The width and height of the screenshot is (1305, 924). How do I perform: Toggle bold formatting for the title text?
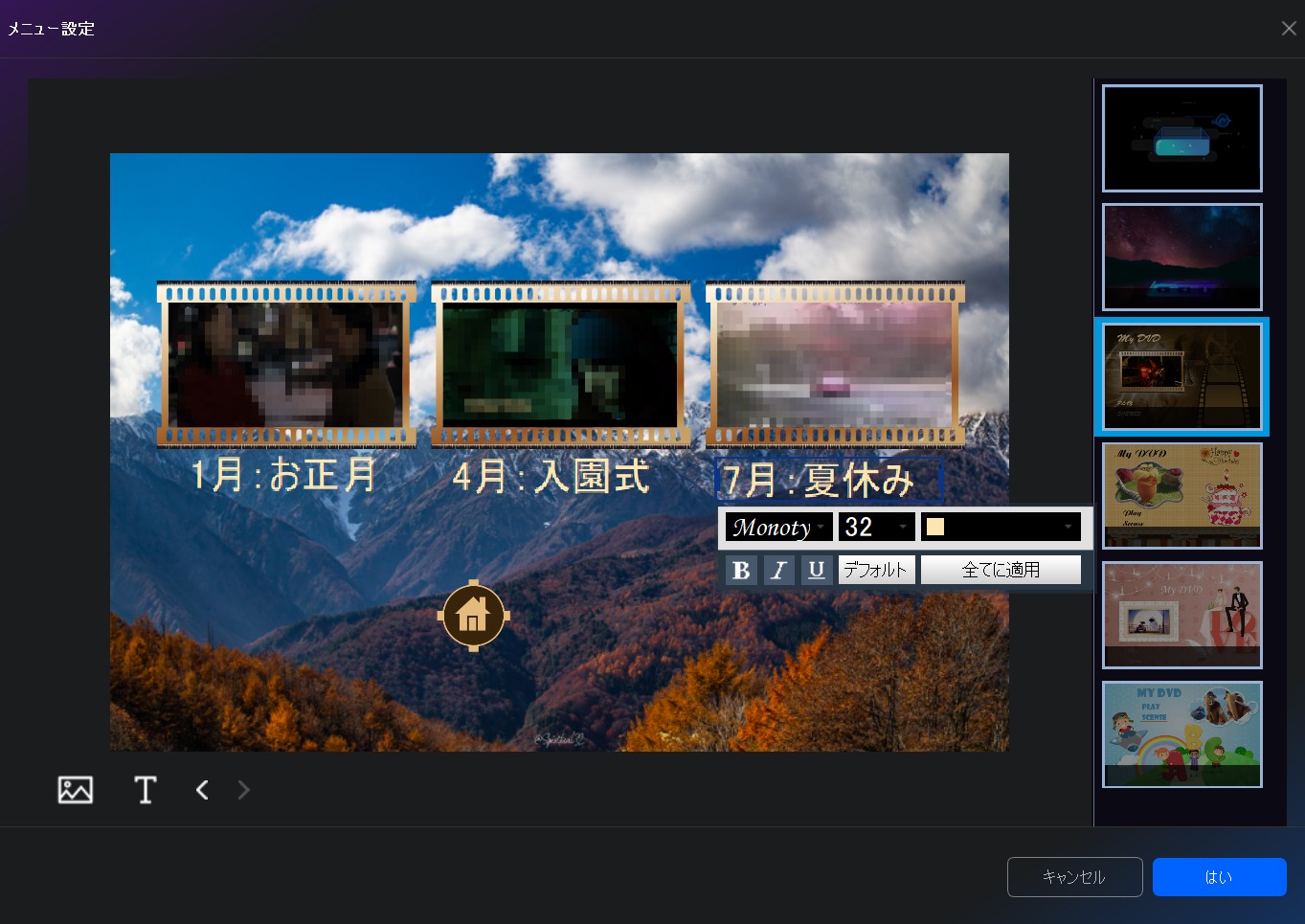click(741, 569)
